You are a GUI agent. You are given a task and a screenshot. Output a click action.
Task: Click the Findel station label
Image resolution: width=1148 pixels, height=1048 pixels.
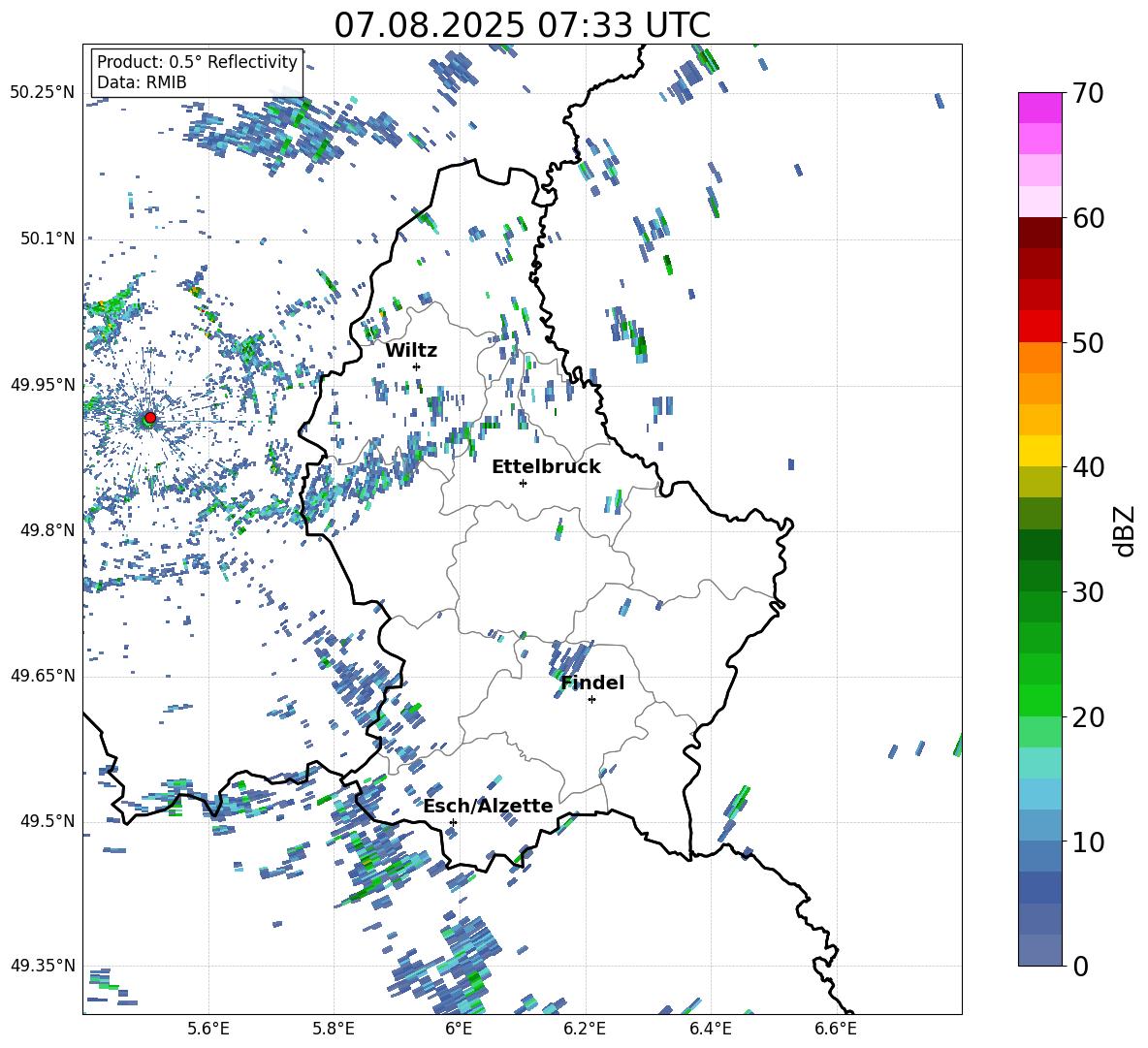[592, 683]
